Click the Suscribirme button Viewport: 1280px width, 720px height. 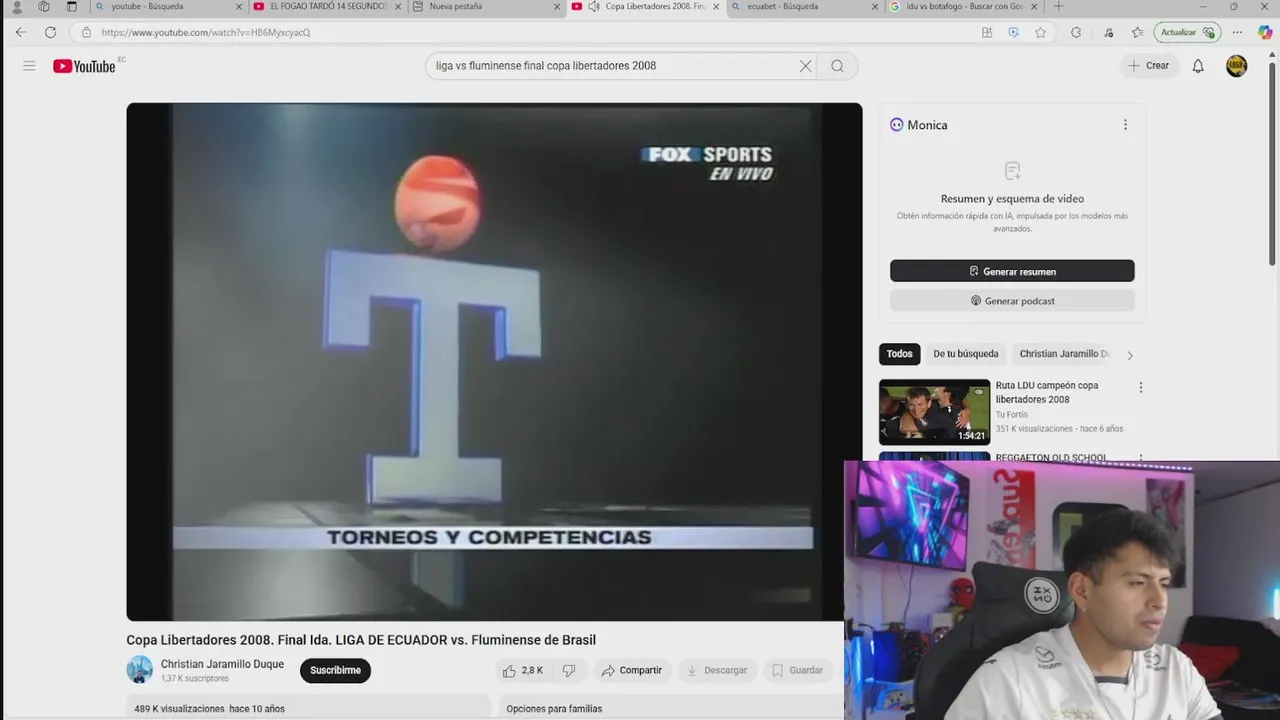[335, 670]
